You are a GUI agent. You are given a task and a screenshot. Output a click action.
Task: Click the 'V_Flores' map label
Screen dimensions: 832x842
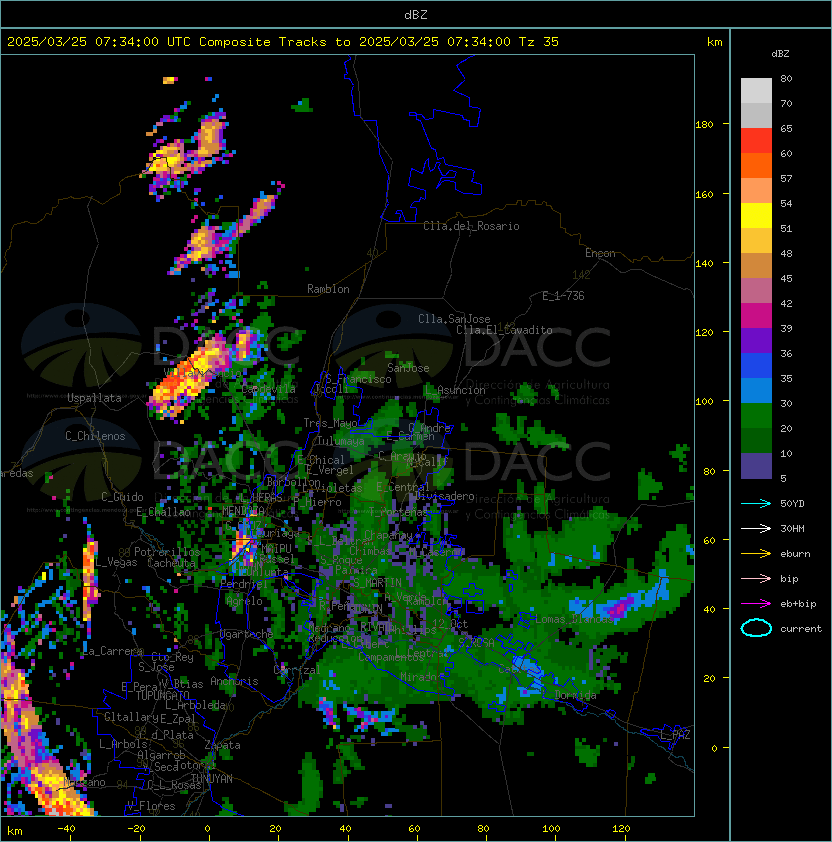coord(151,806)
